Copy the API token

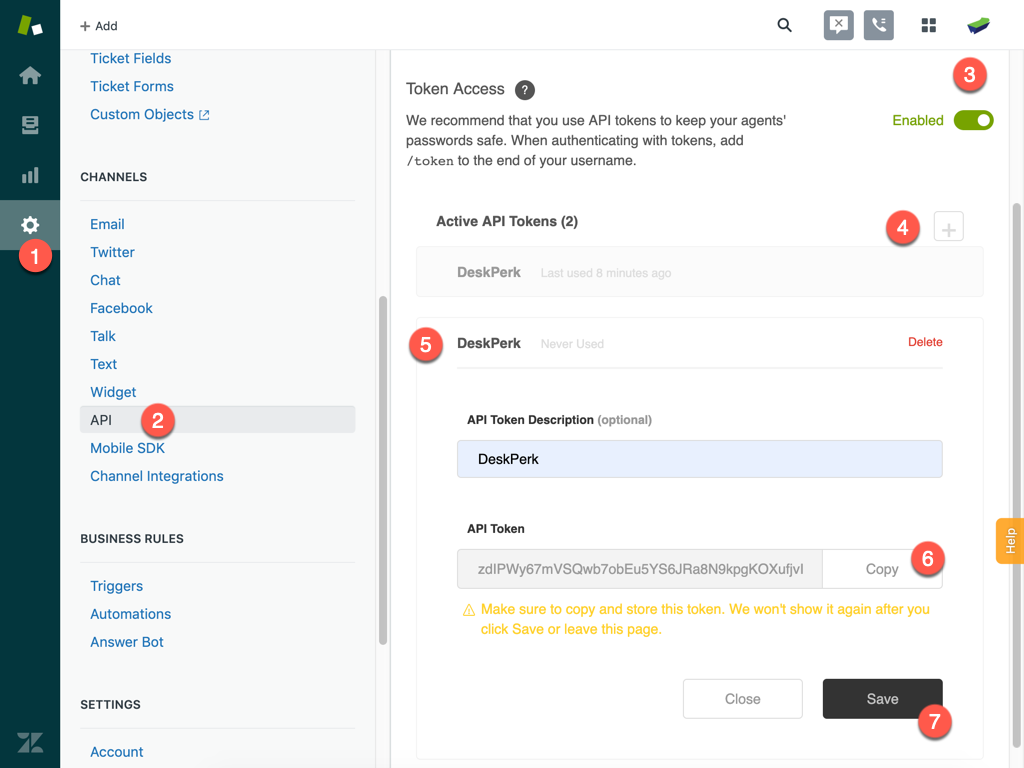[881, 569]
